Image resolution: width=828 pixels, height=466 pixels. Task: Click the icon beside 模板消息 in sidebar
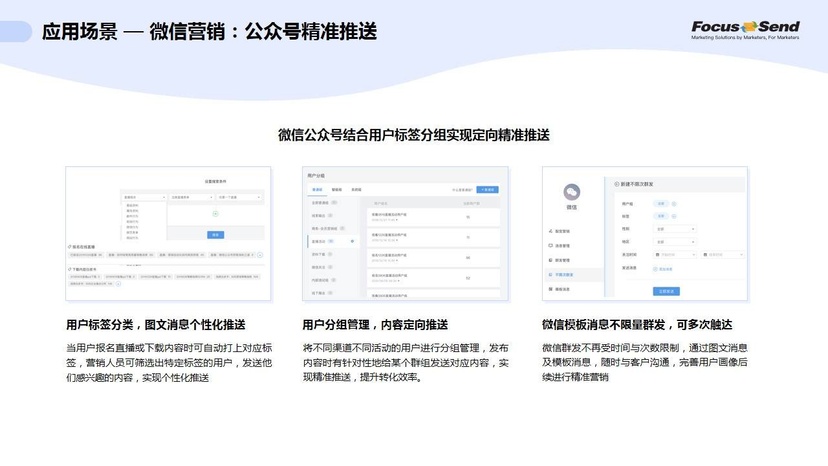tap(550, 289)
